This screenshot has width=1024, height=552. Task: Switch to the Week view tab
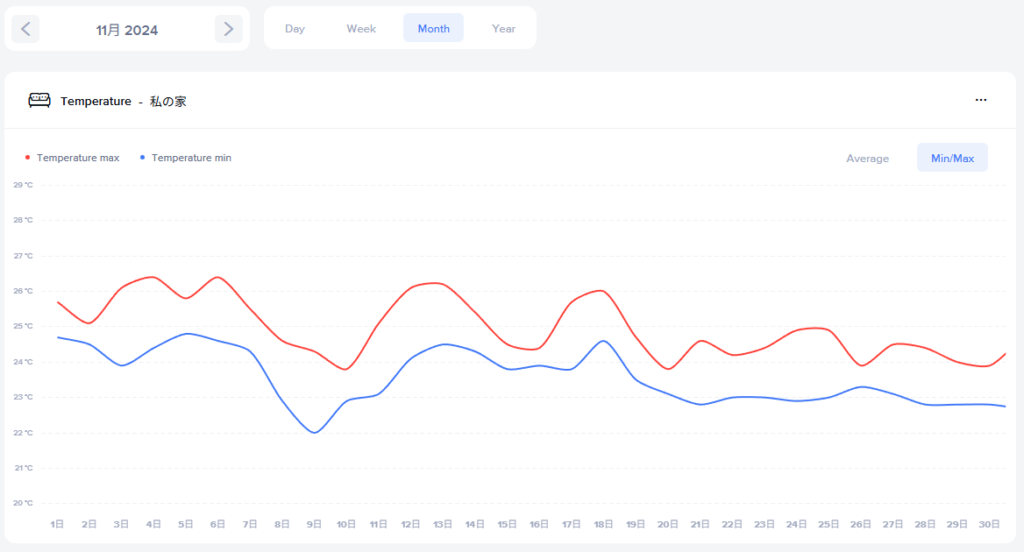[361, 29]
